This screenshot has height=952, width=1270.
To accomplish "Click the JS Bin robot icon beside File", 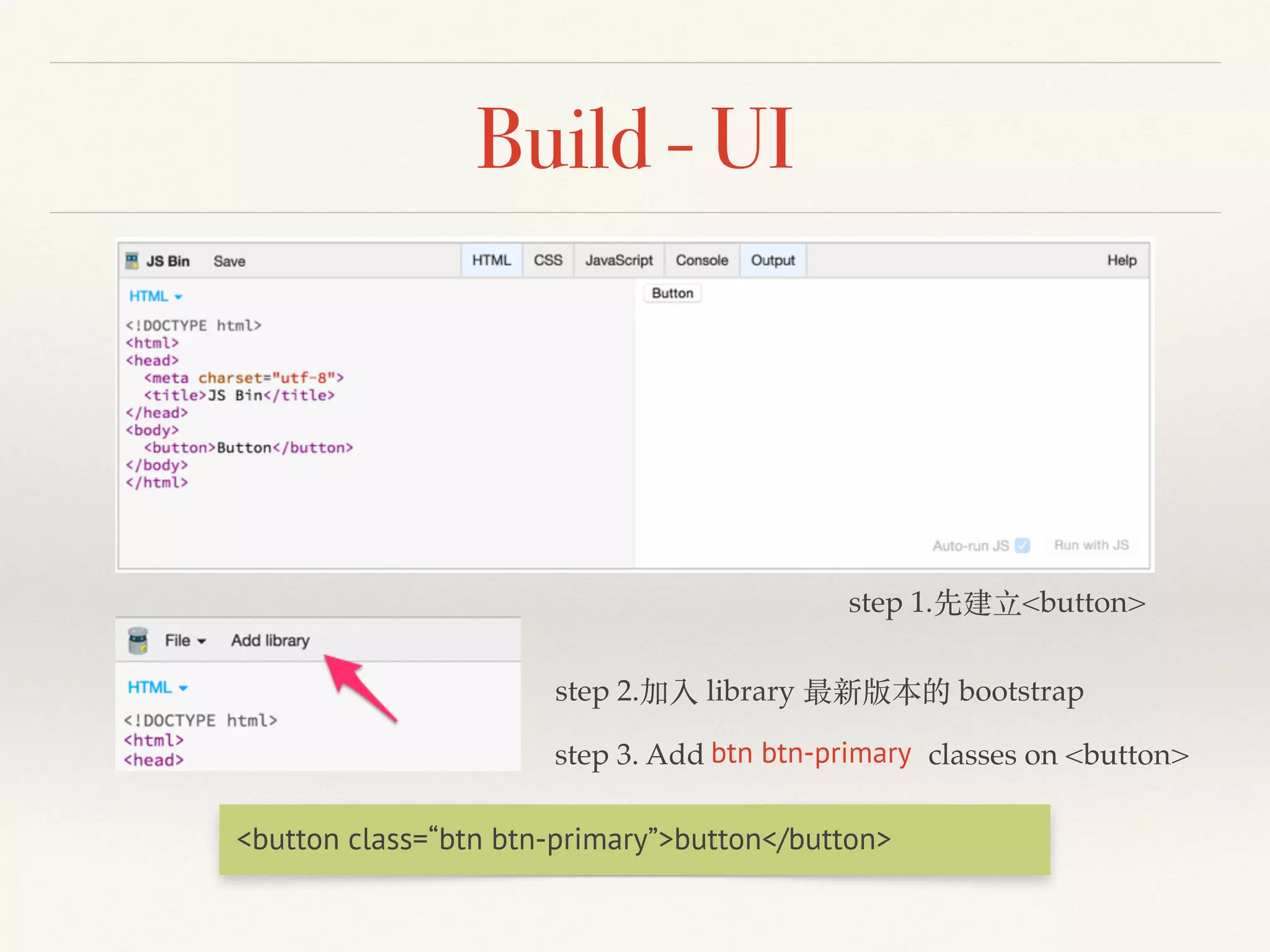I will click(x=138, y=640).
